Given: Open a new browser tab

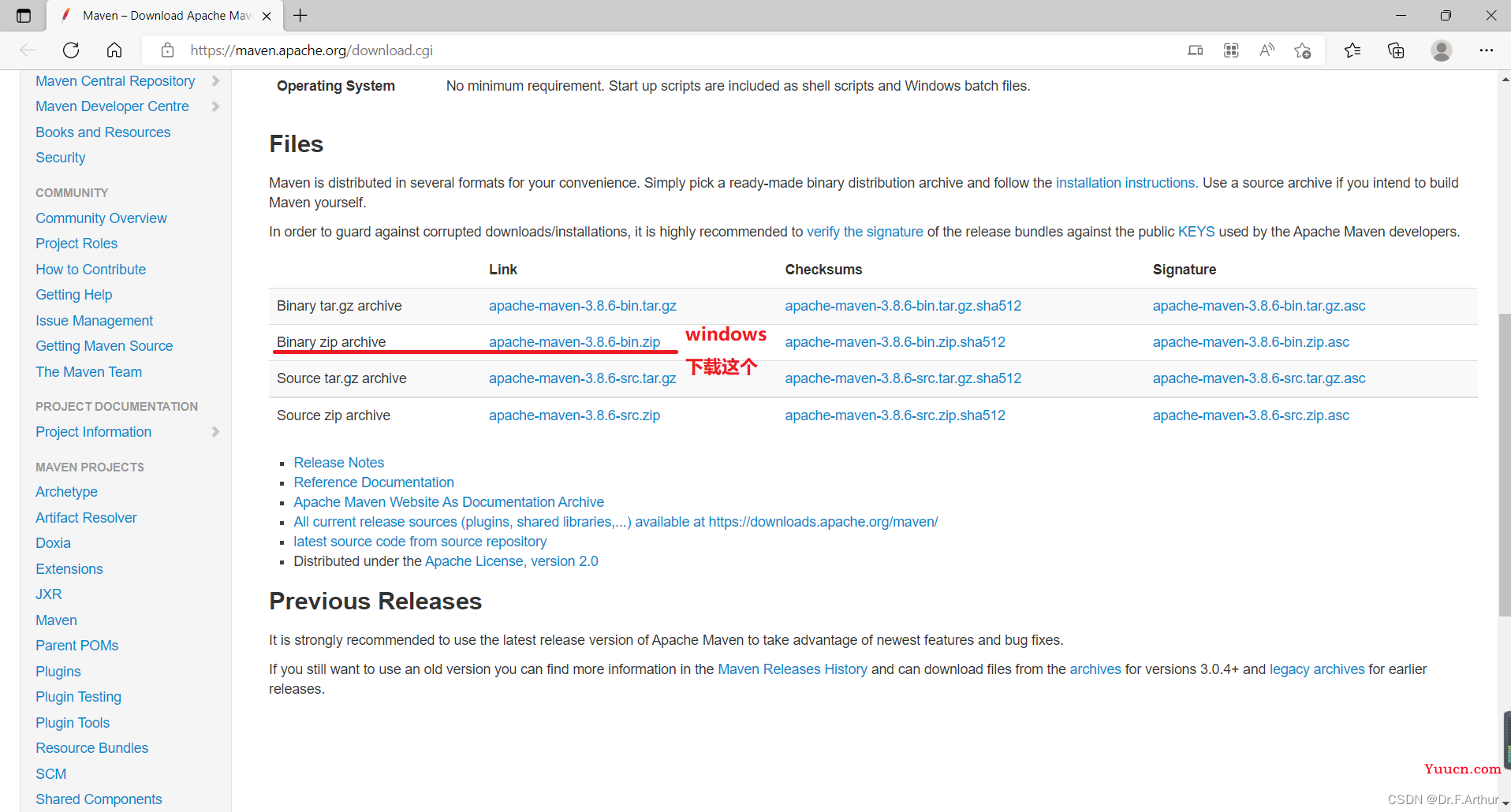Looking at the screenshot, I should tap(300, 16).
